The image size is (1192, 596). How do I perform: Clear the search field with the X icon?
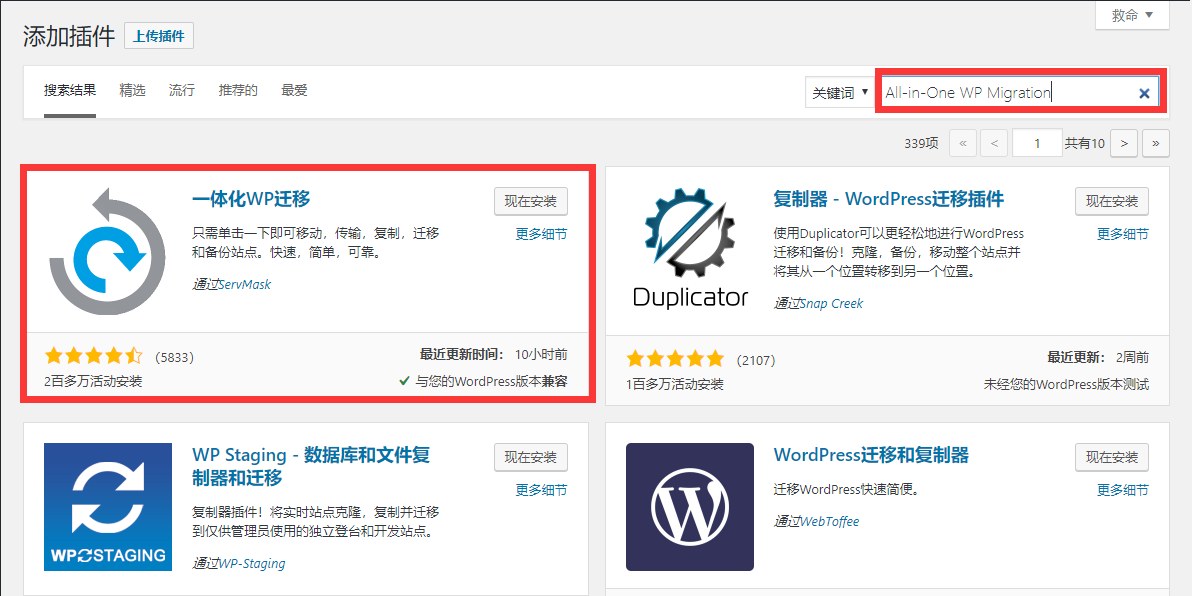click(x=1144, y=94)
